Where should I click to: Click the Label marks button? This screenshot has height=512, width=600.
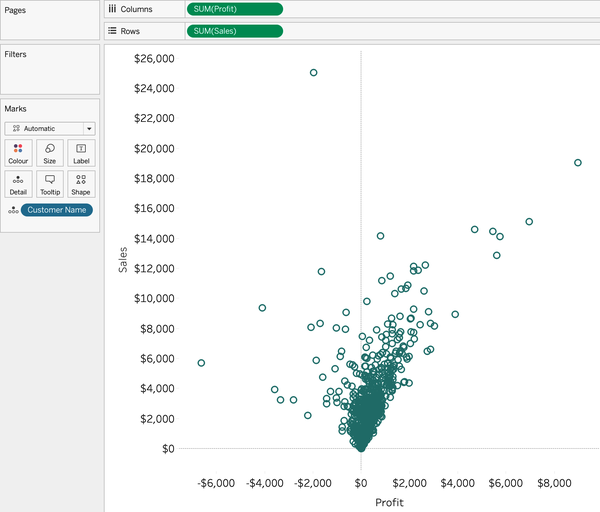pos(81,153)
